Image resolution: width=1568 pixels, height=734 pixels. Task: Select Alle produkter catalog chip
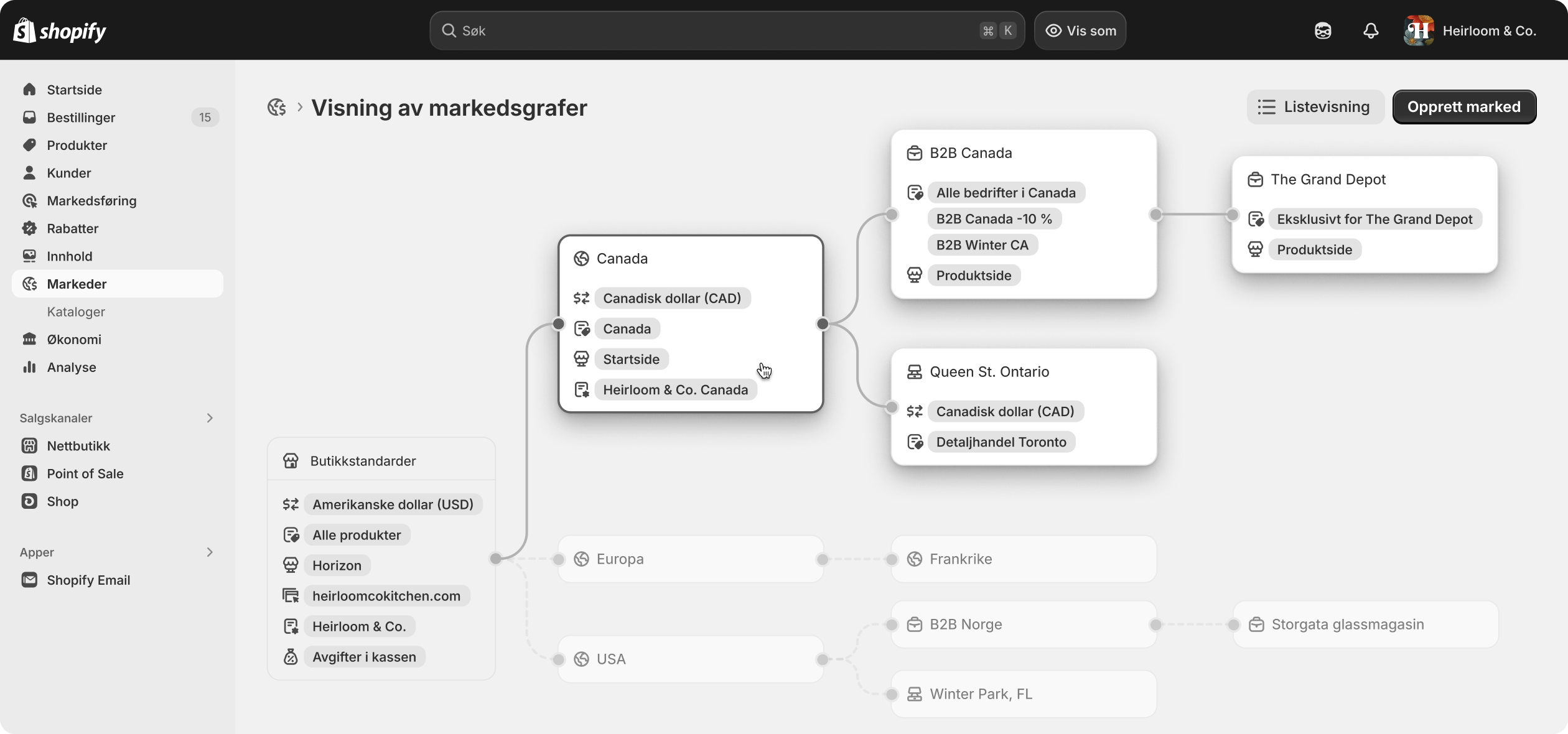click(x=357, y=535)
